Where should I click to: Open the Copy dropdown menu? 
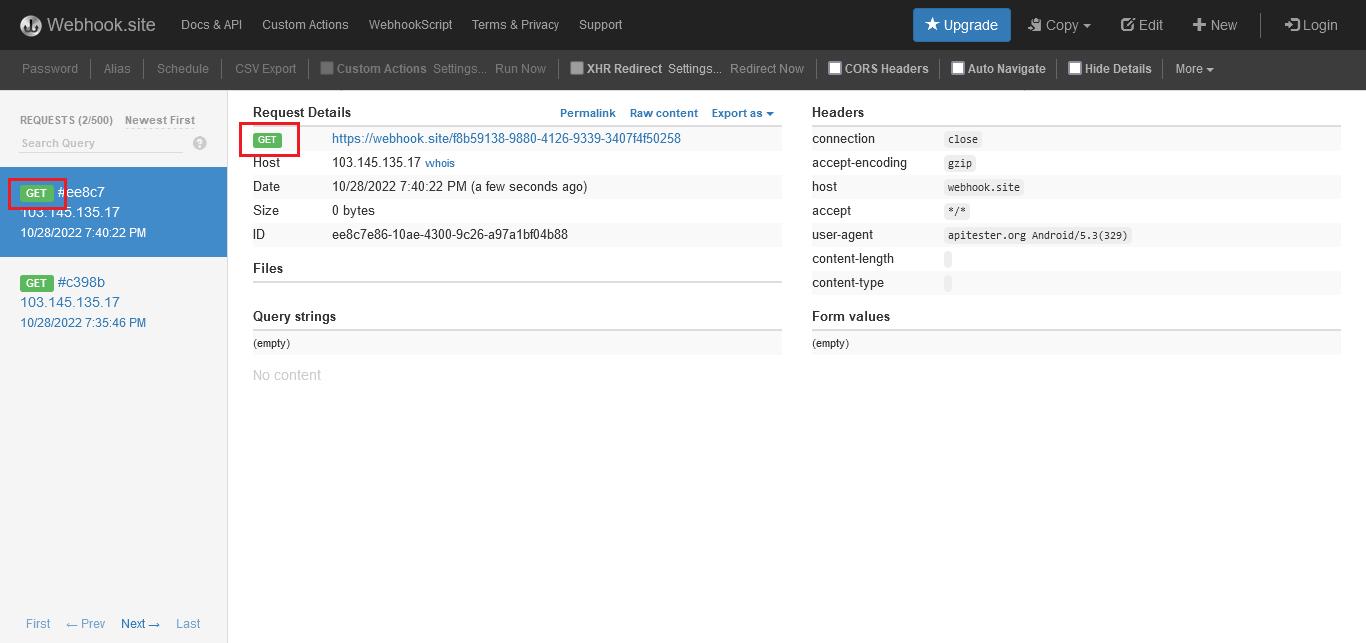tap(1060, 25)
